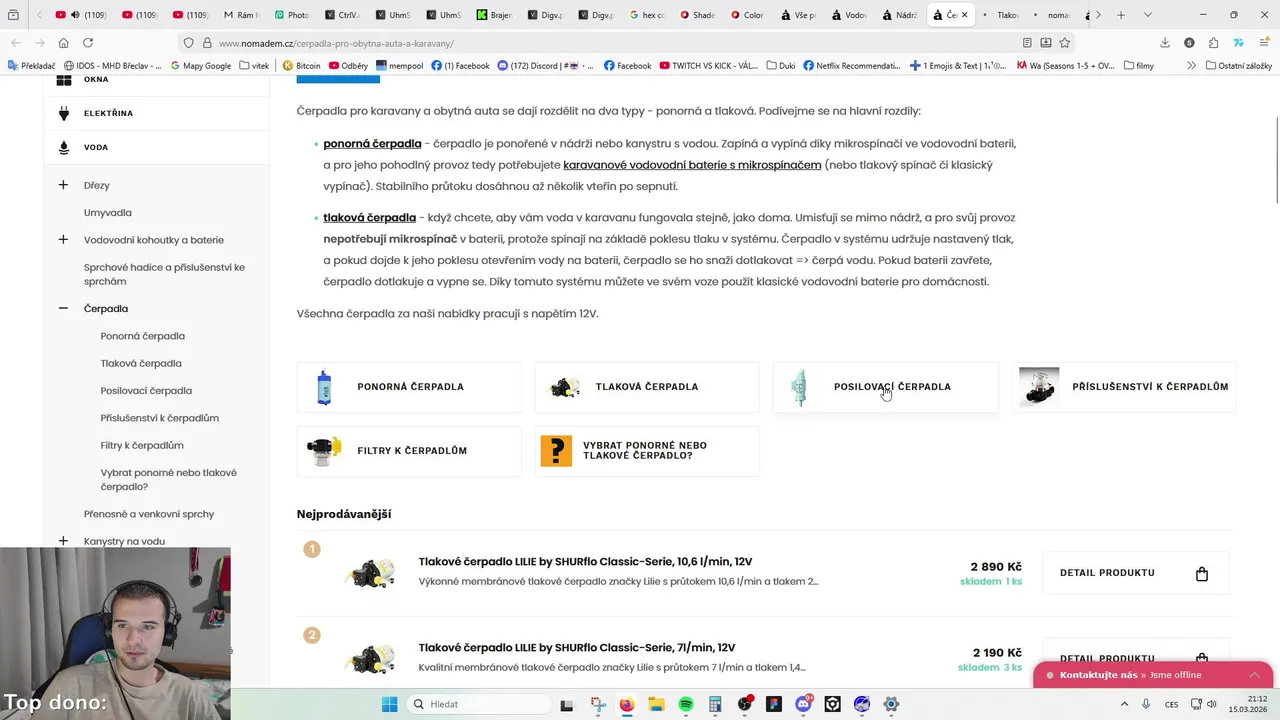Viewport: 1280px width, 720px height.
Task: Bookmark this page with the star icon
Action: point(1065,43)
